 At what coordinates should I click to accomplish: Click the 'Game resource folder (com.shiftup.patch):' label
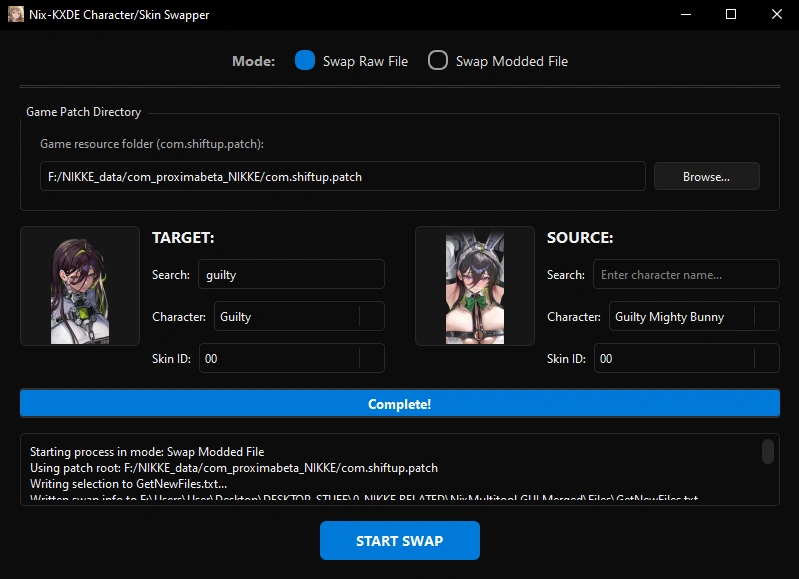click(152, 144)
